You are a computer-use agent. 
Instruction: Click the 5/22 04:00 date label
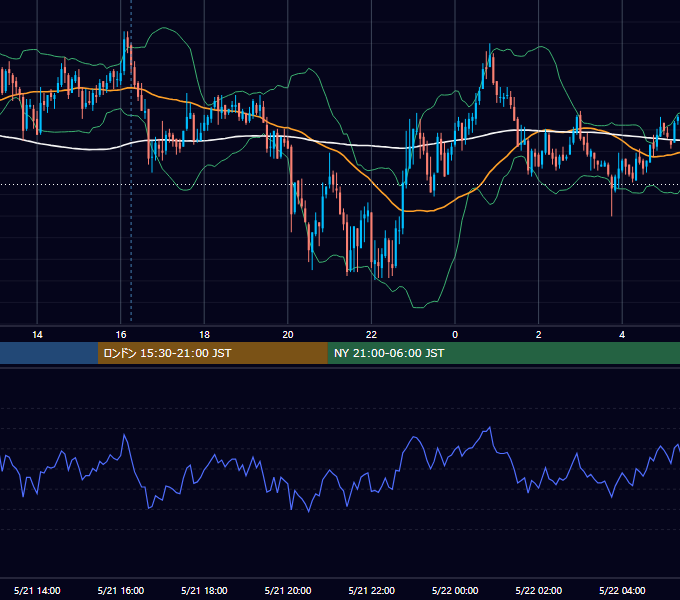pos(622,590)
